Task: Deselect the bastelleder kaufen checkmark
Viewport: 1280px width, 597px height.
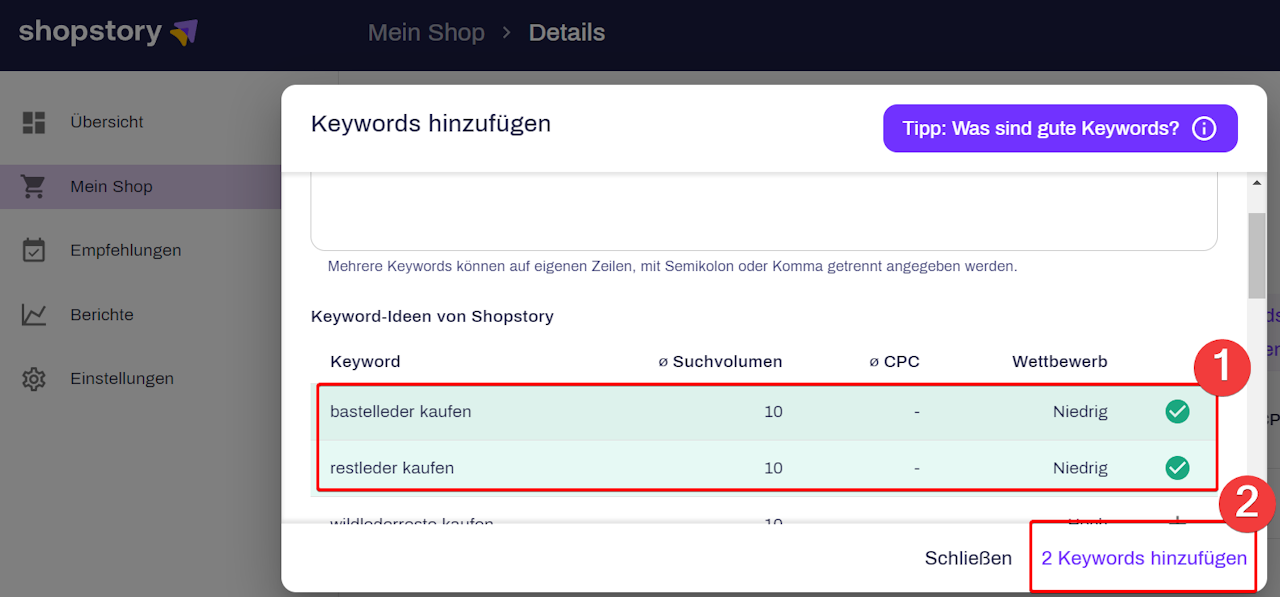Action: 1177,411
